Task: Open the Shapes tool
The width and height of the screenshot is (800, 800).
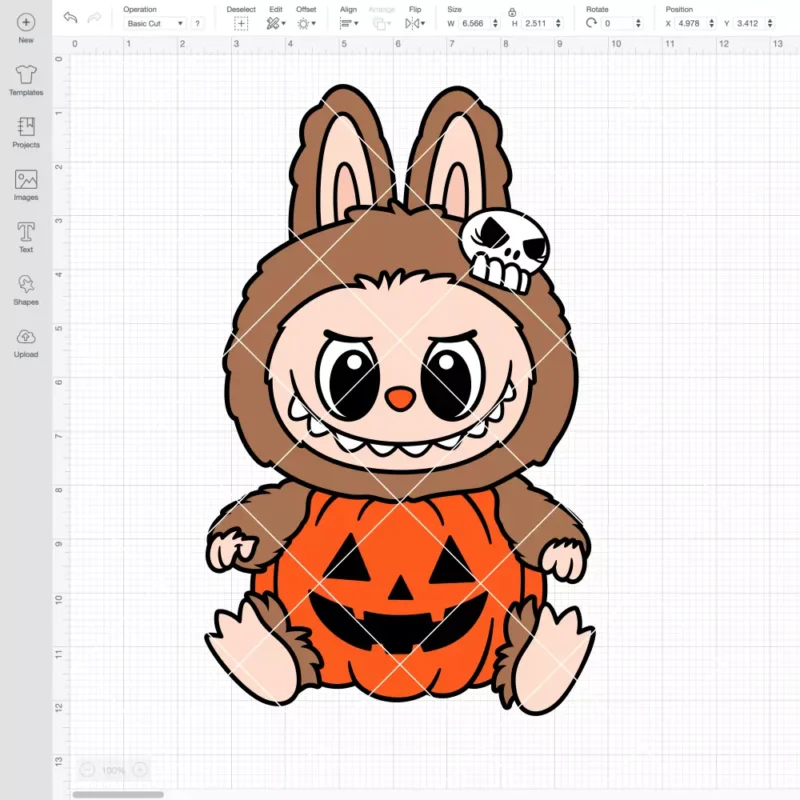Action: [x=26, y=284]
